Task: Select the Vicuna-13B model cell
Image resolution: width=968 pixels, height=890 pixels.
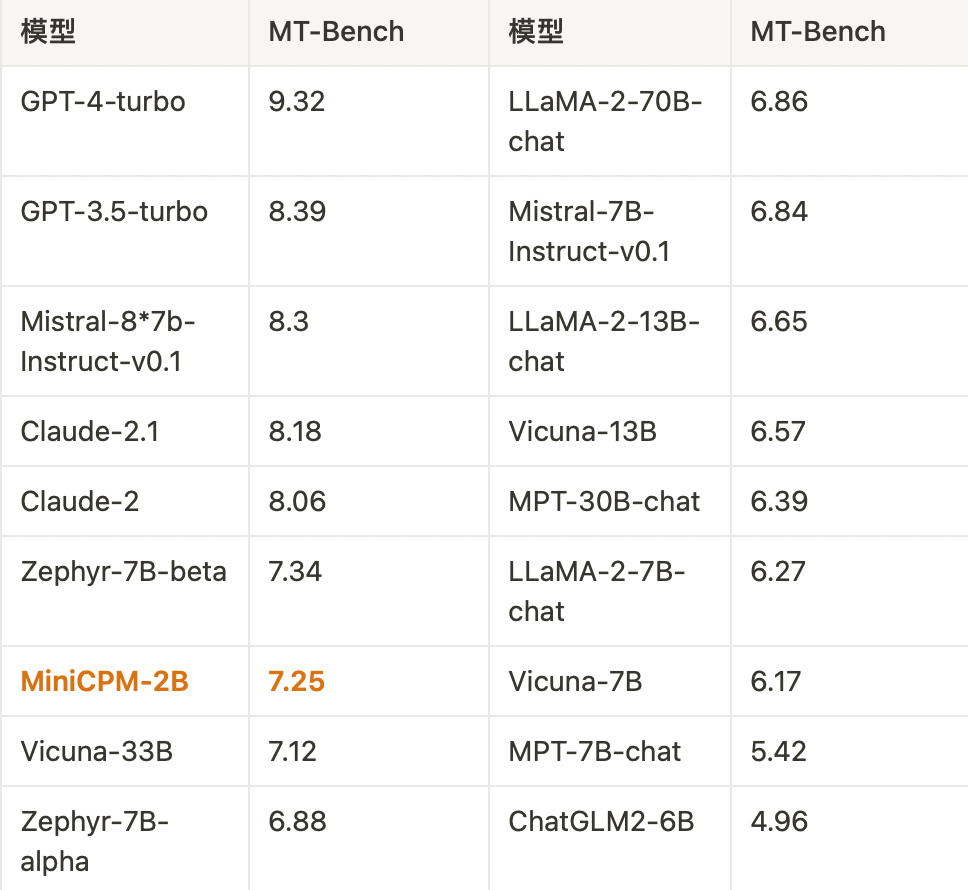Action: (x=582, y=431)
